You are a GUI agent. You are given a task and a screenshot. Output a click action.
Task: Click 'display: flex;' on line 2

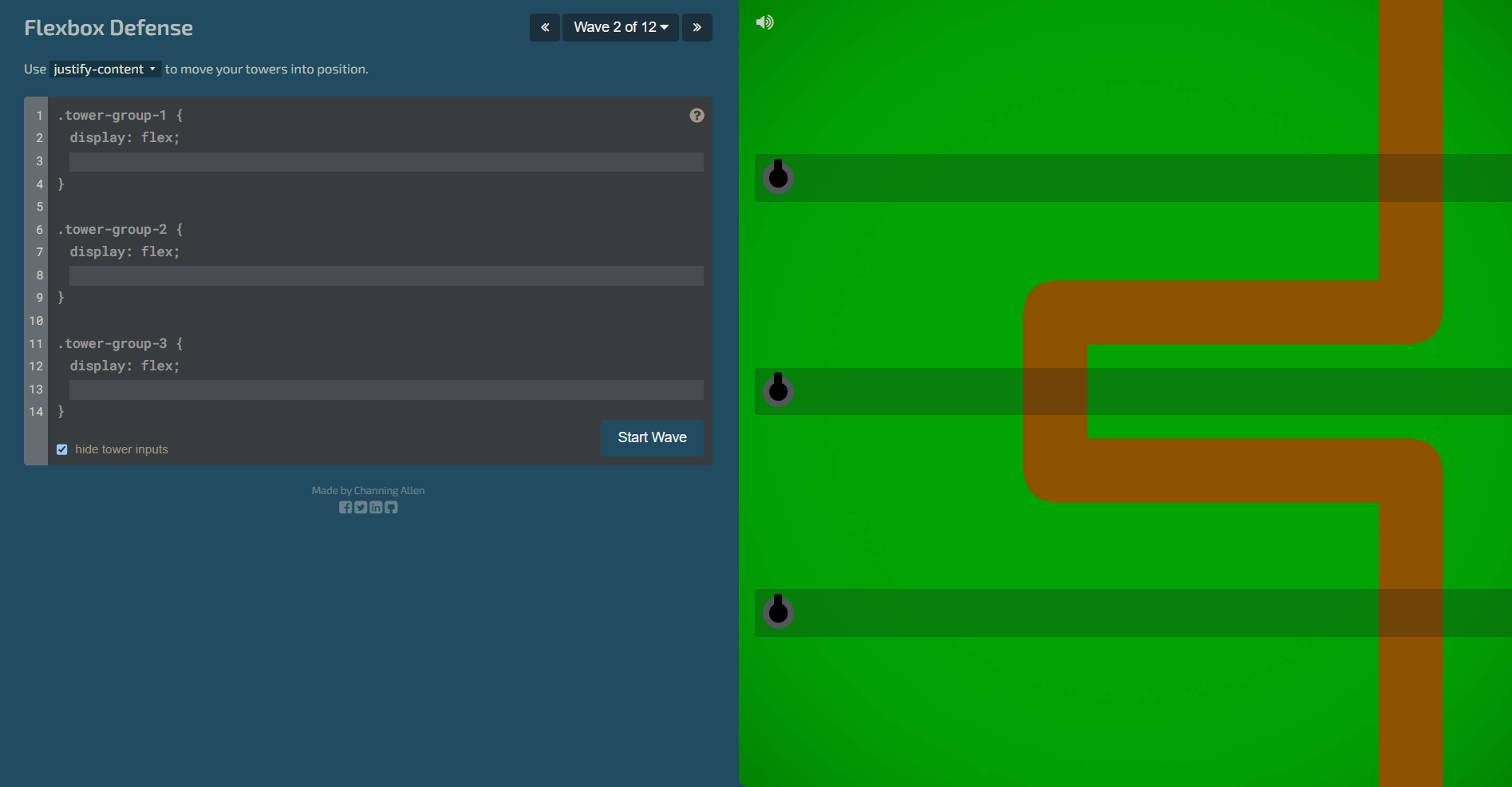click(x=124, y=138)
